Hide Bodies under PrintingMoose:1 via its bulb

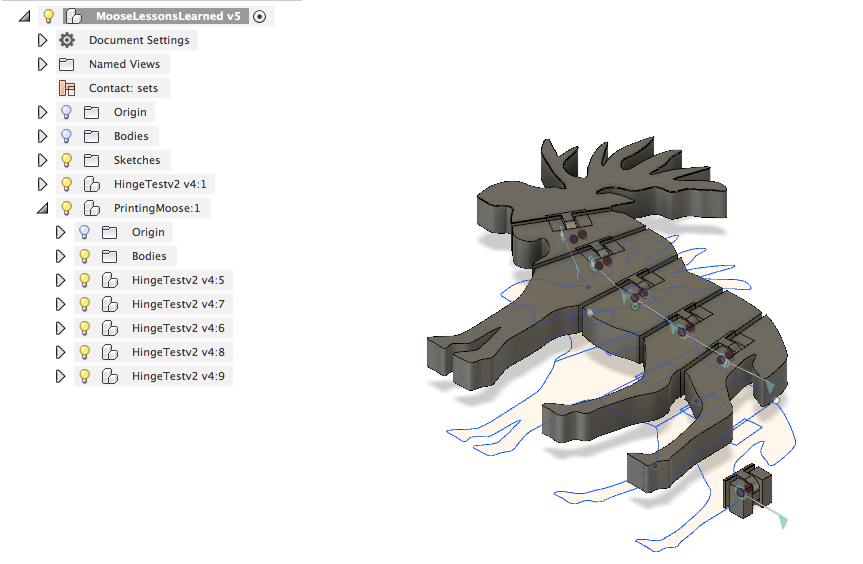(85, 256)
